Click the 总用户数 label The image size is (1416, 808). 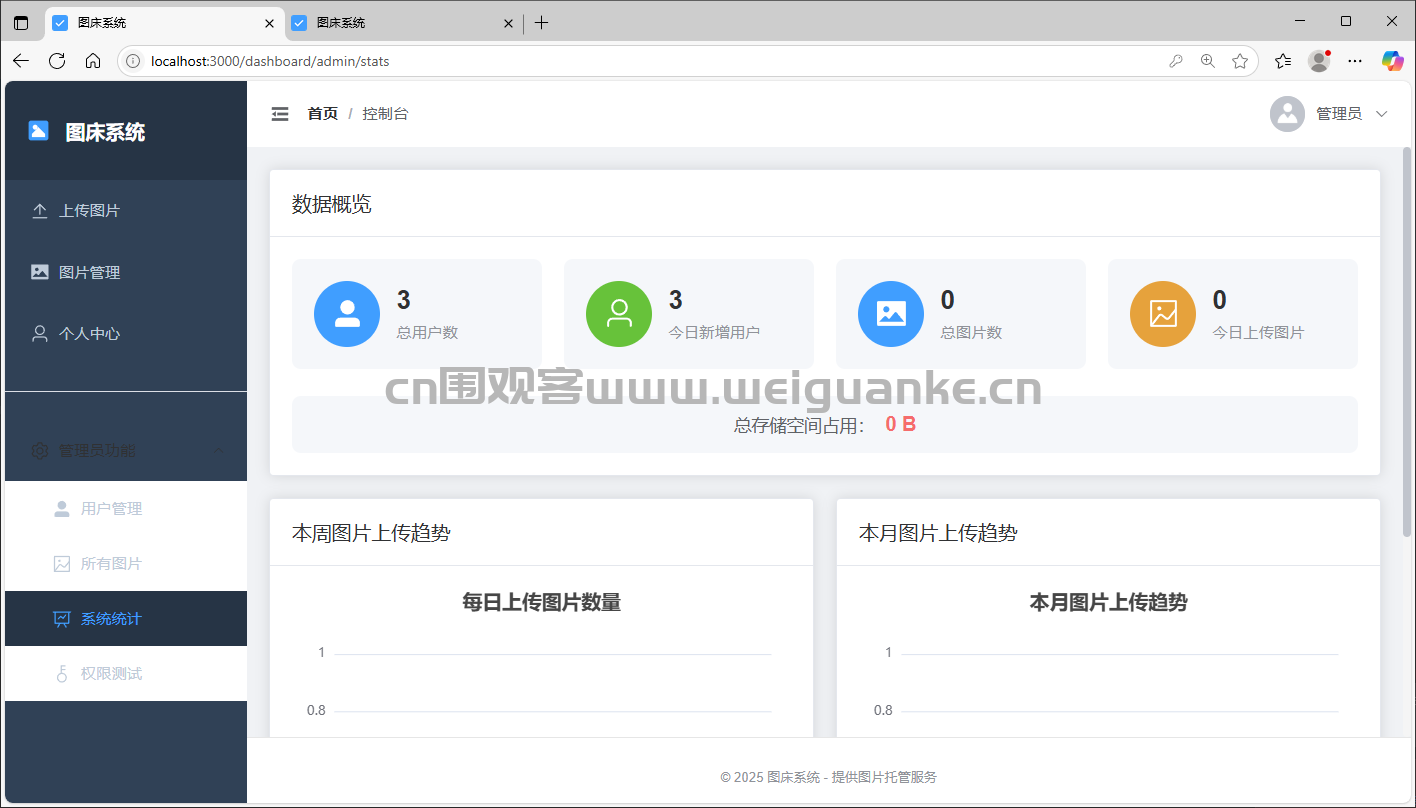[x=427, y=332]
